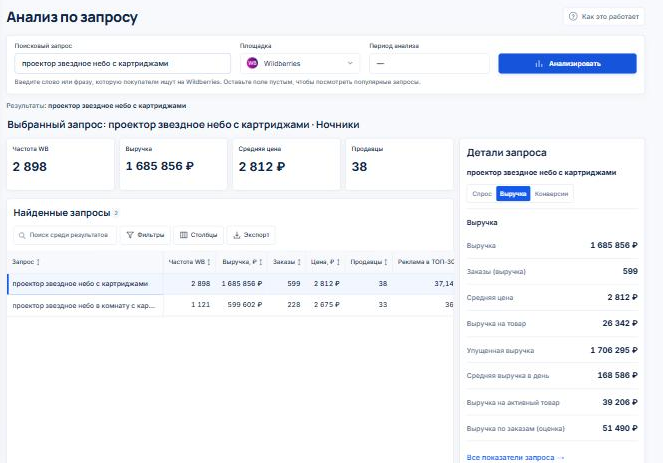Click Выручка на активный товар value 39 206 ₽
The image size is (663, 463).
tap(620, 402)
